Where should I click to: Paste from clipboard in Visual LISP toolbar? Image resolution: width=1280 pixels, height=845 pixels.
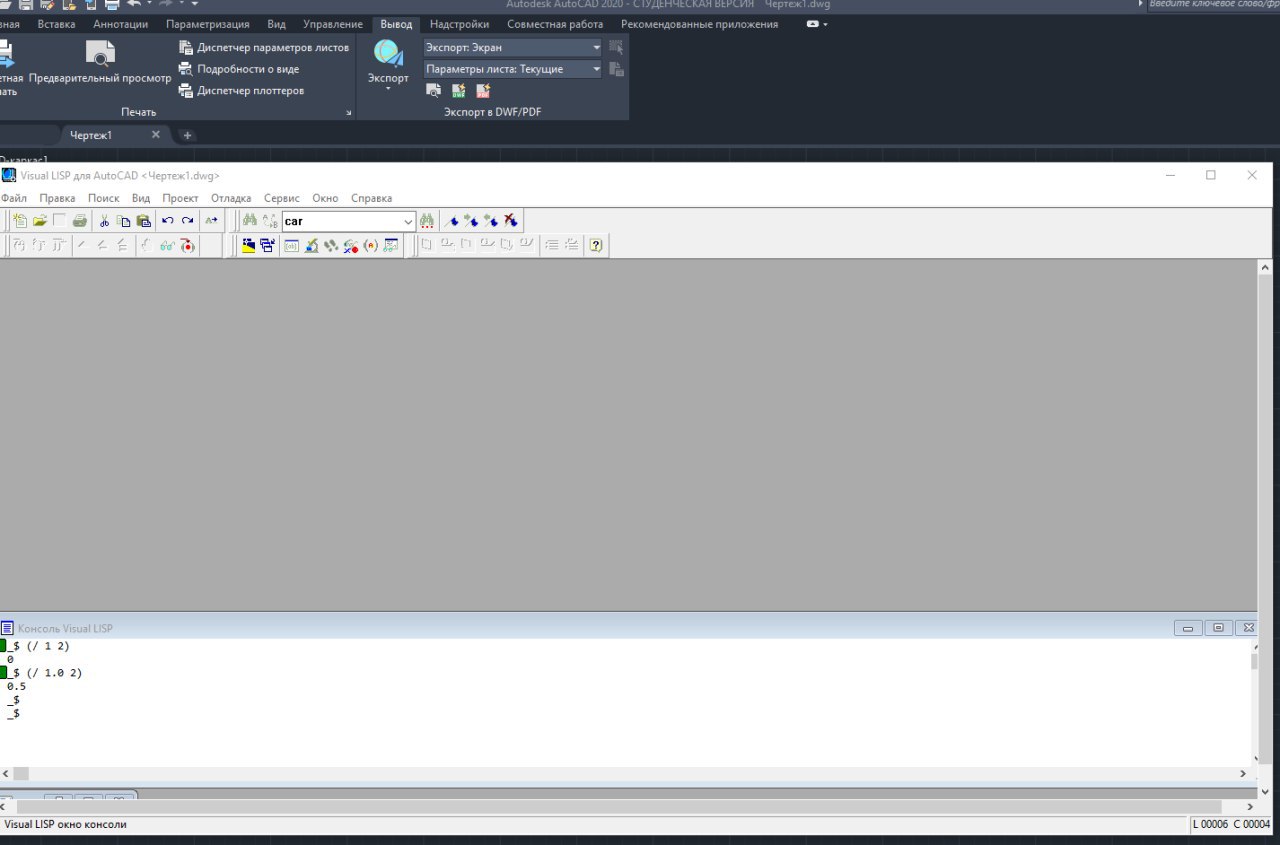[144, 221]
